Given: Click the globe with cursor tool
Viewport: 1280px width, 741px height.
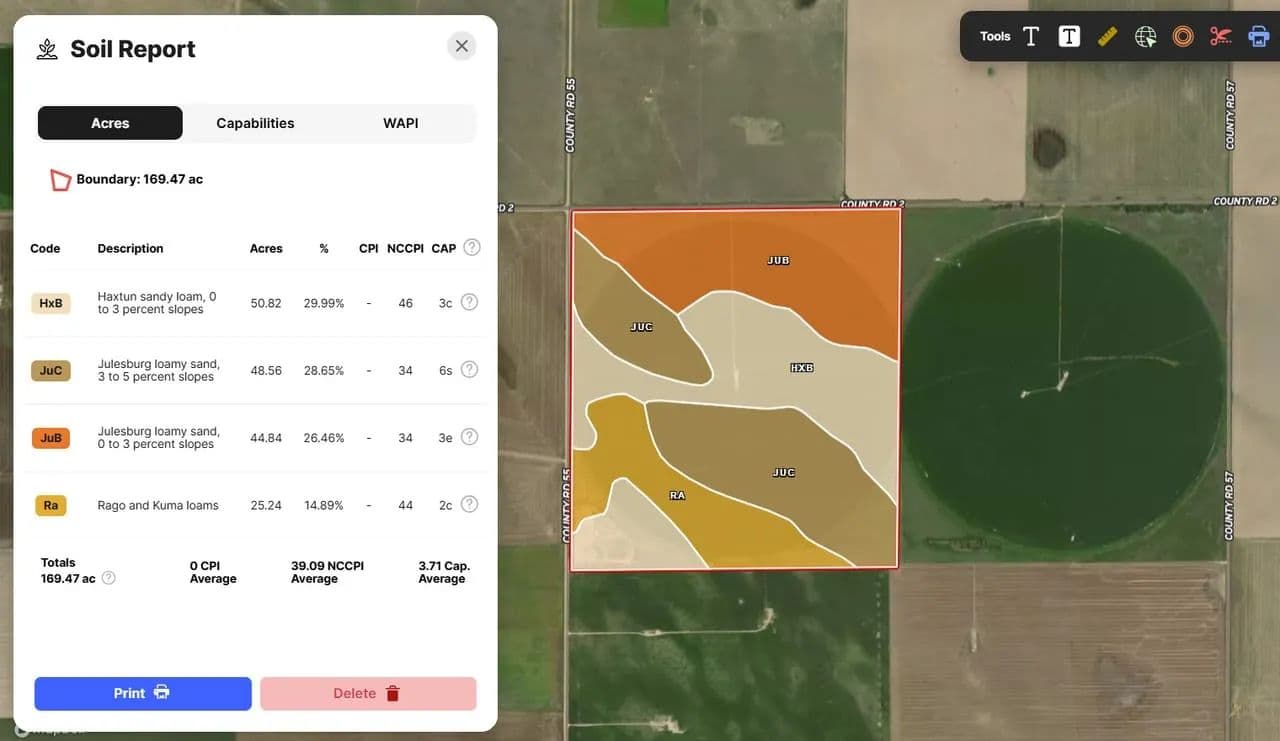Looking at the screenshot, I should pos(1145,37).
